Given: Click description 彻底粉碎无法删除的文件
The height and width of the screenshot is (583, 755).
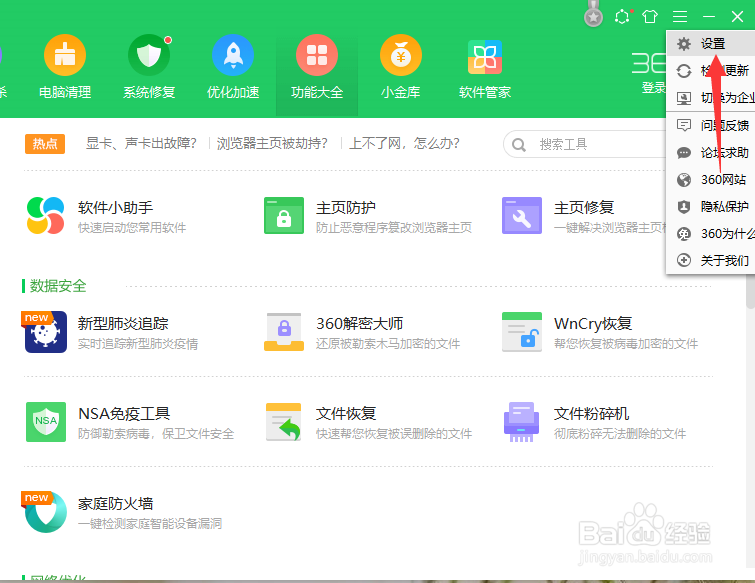Looking at the screenshot, I should click(620, 434).
